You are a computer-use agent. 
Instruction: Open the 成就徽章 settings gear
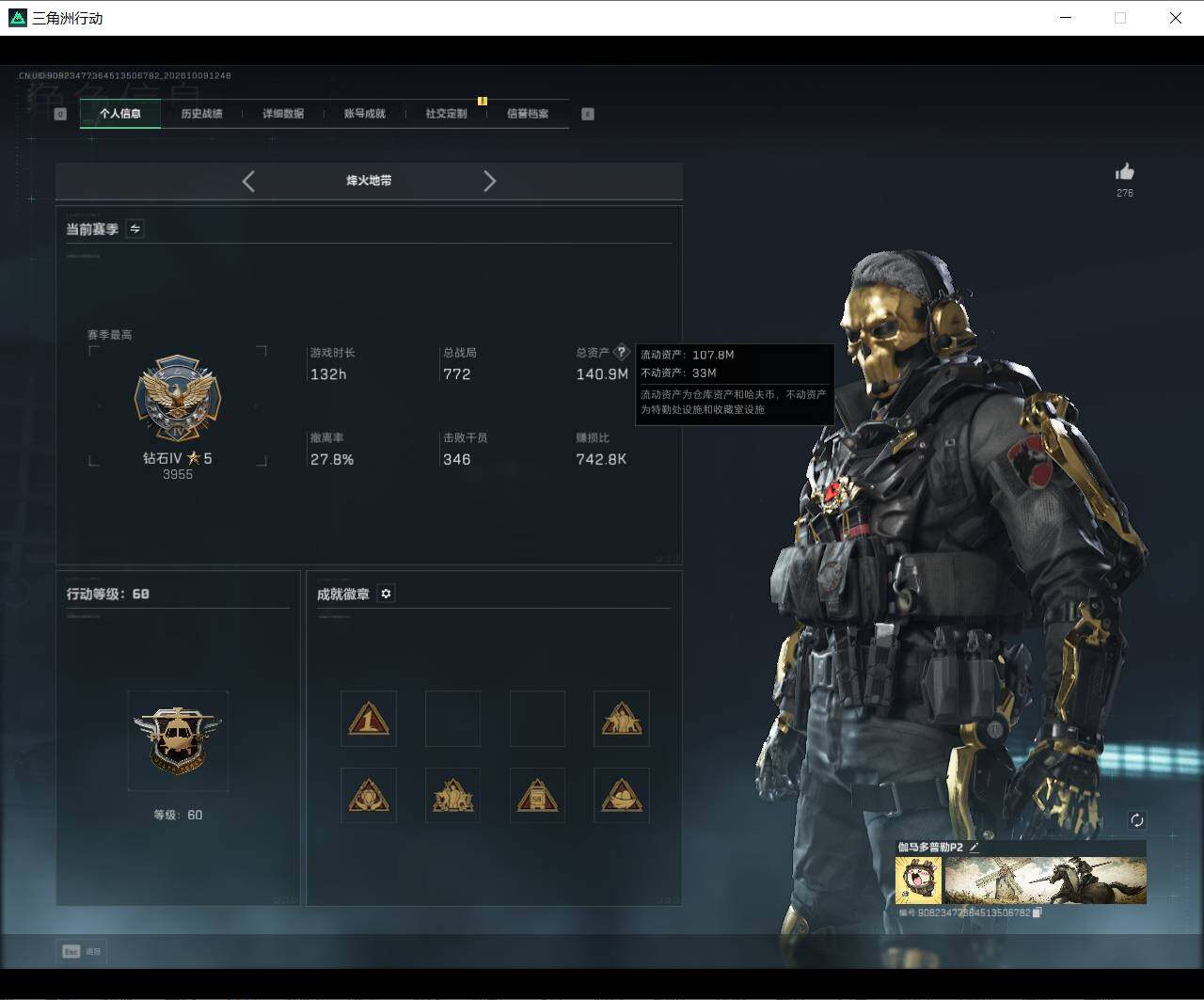click(x=386, y=594)
